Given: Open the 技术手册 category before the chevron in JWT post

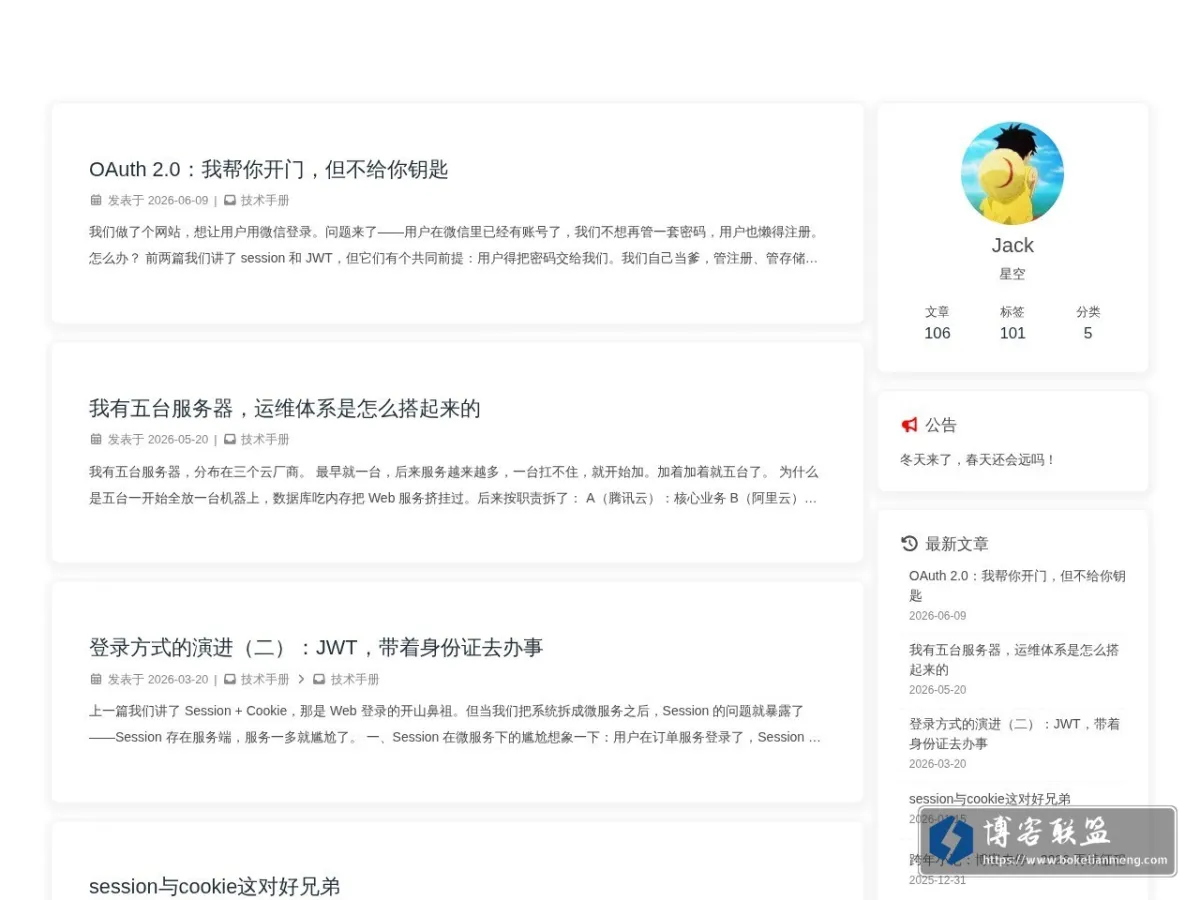Looking at the screenshot, I should [x=265, y=679].
